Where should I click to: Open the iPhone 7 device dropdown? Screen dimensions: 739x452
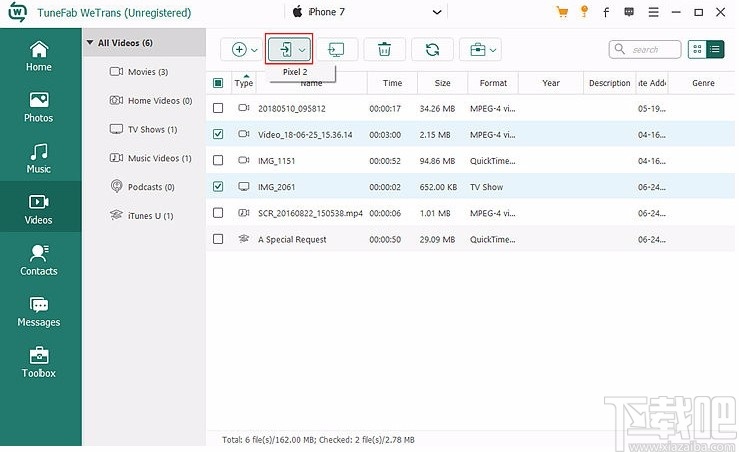366,12
